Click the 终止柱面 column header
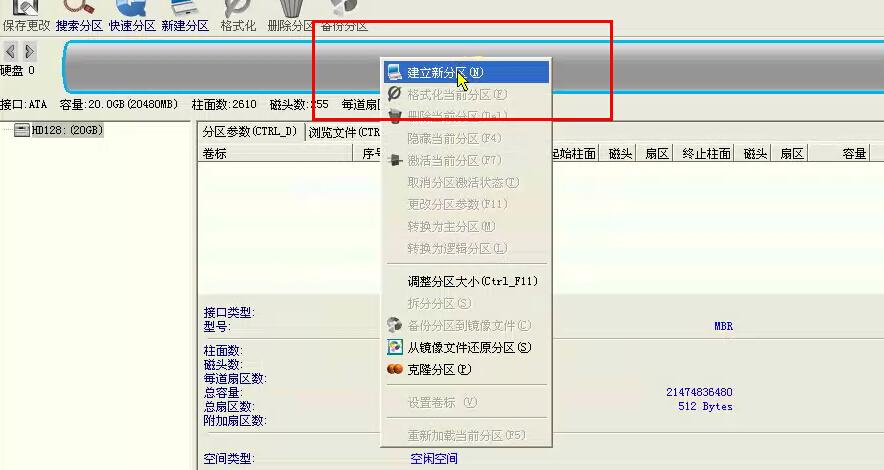884x470 pixels. click(706, 153)
